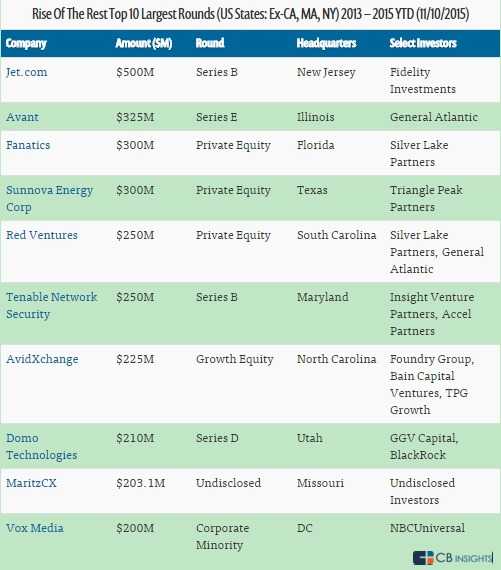Open the Vox Media link

point(35,528)
